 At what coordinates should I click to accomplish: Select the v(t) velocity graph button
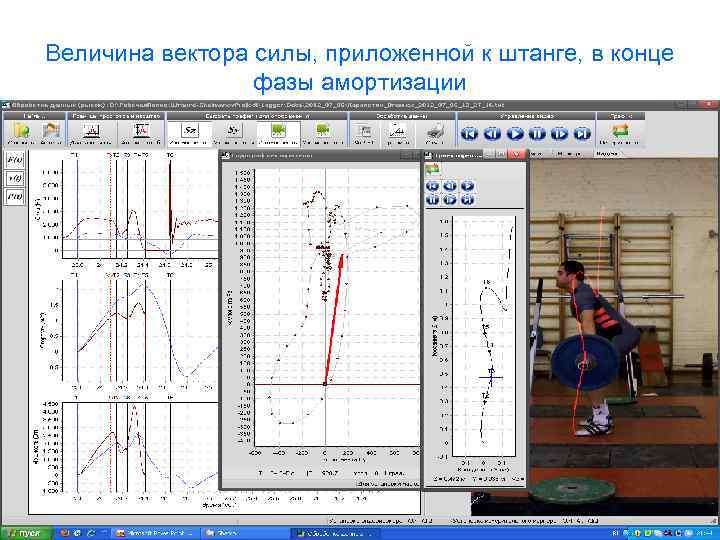[15, 178]
